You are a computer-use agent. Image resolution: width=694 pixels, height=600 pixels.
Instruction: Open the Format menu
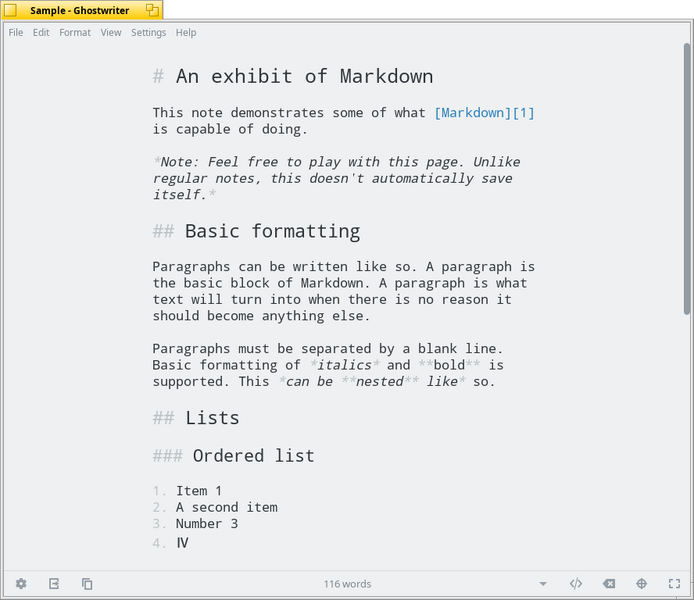pos(75,32)
